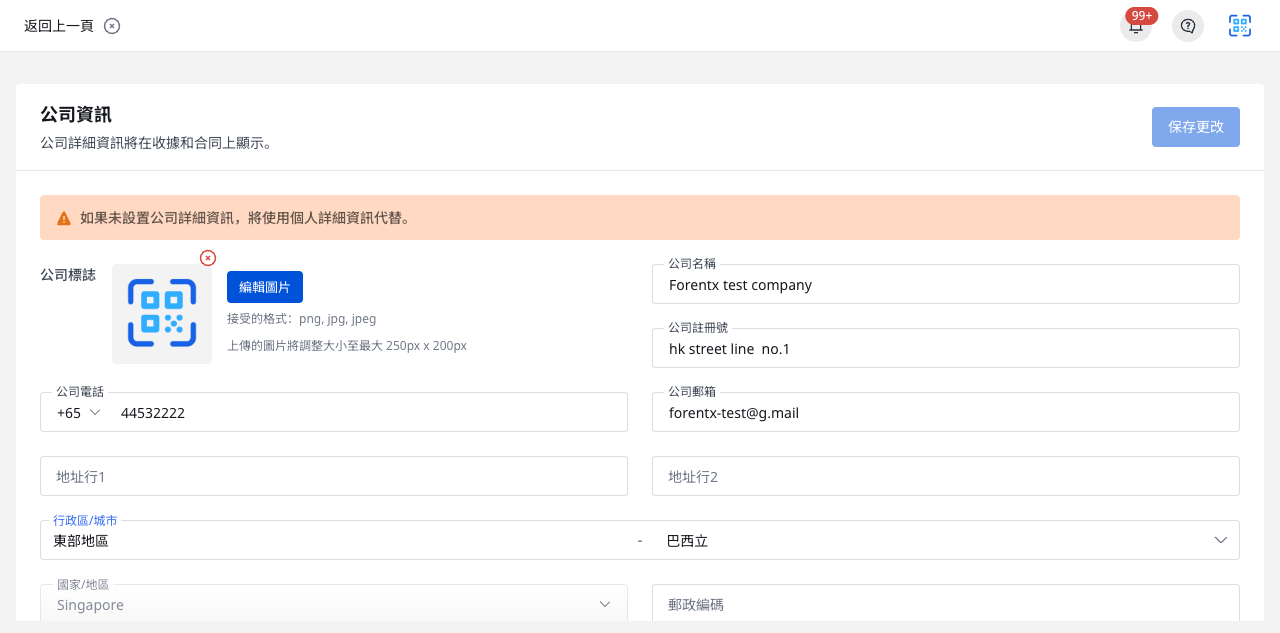Click the orange warning triangle icon
Screen dimensions: 1280x633
(64, 218)
